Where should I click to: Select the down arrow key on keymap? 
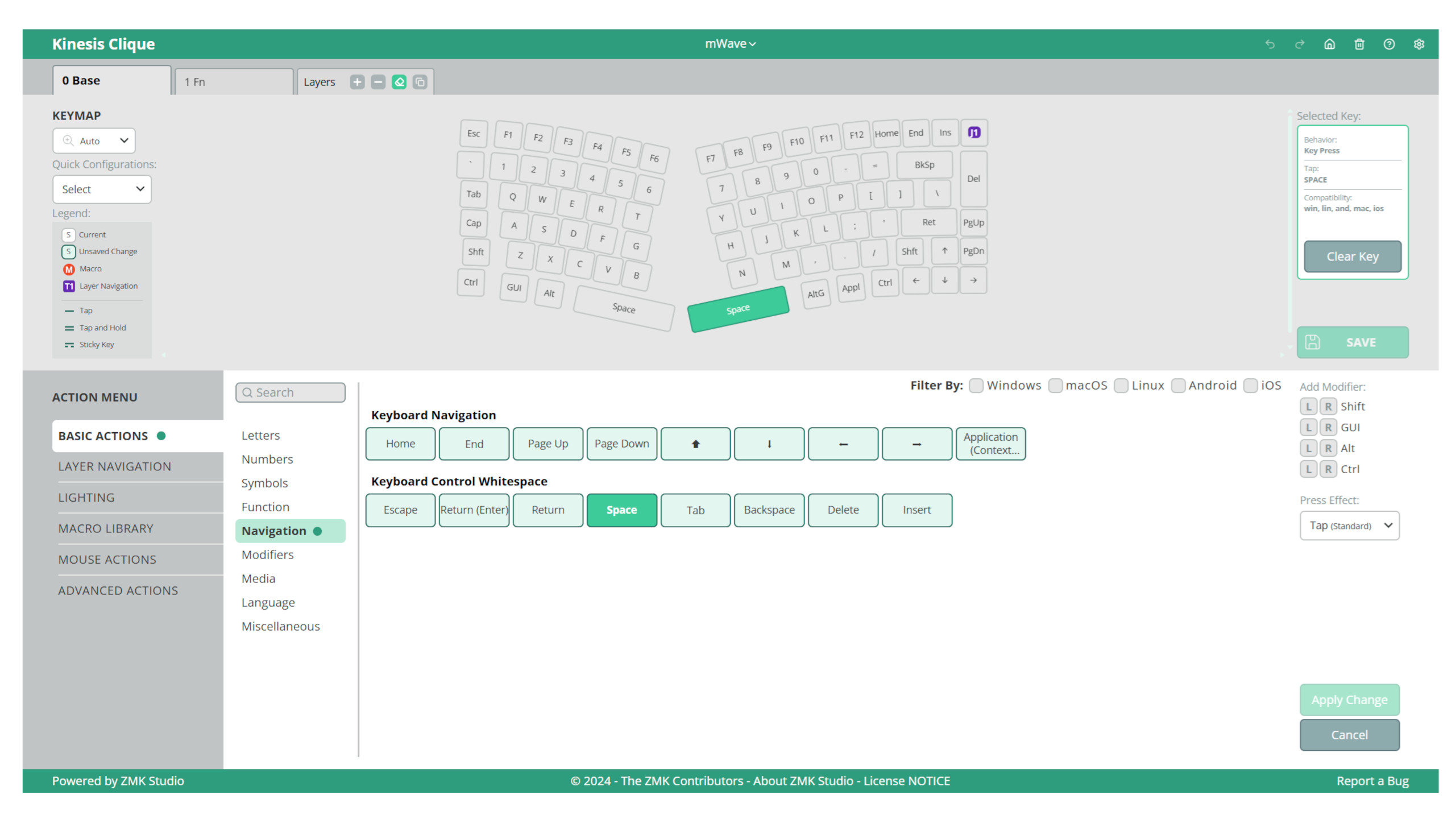click(x=944, y=280)
